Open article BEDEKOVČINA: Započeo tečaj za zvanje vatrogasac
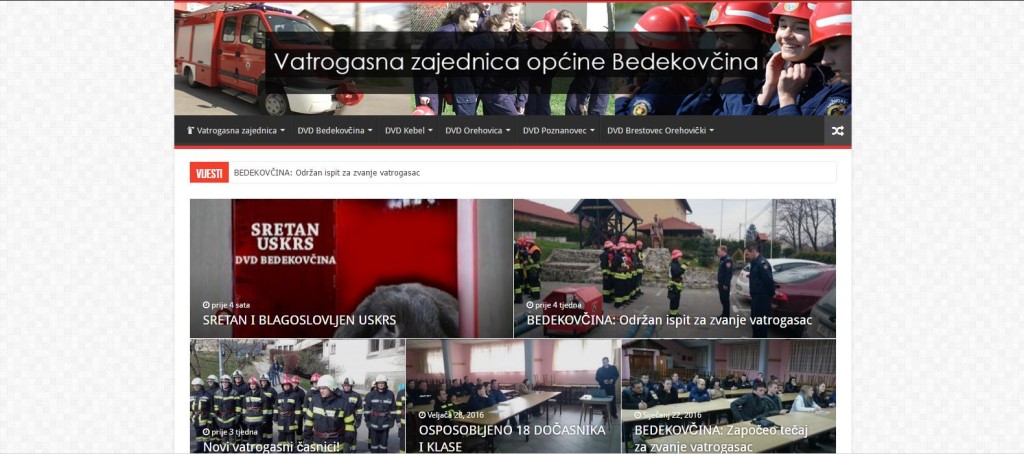 722,438
